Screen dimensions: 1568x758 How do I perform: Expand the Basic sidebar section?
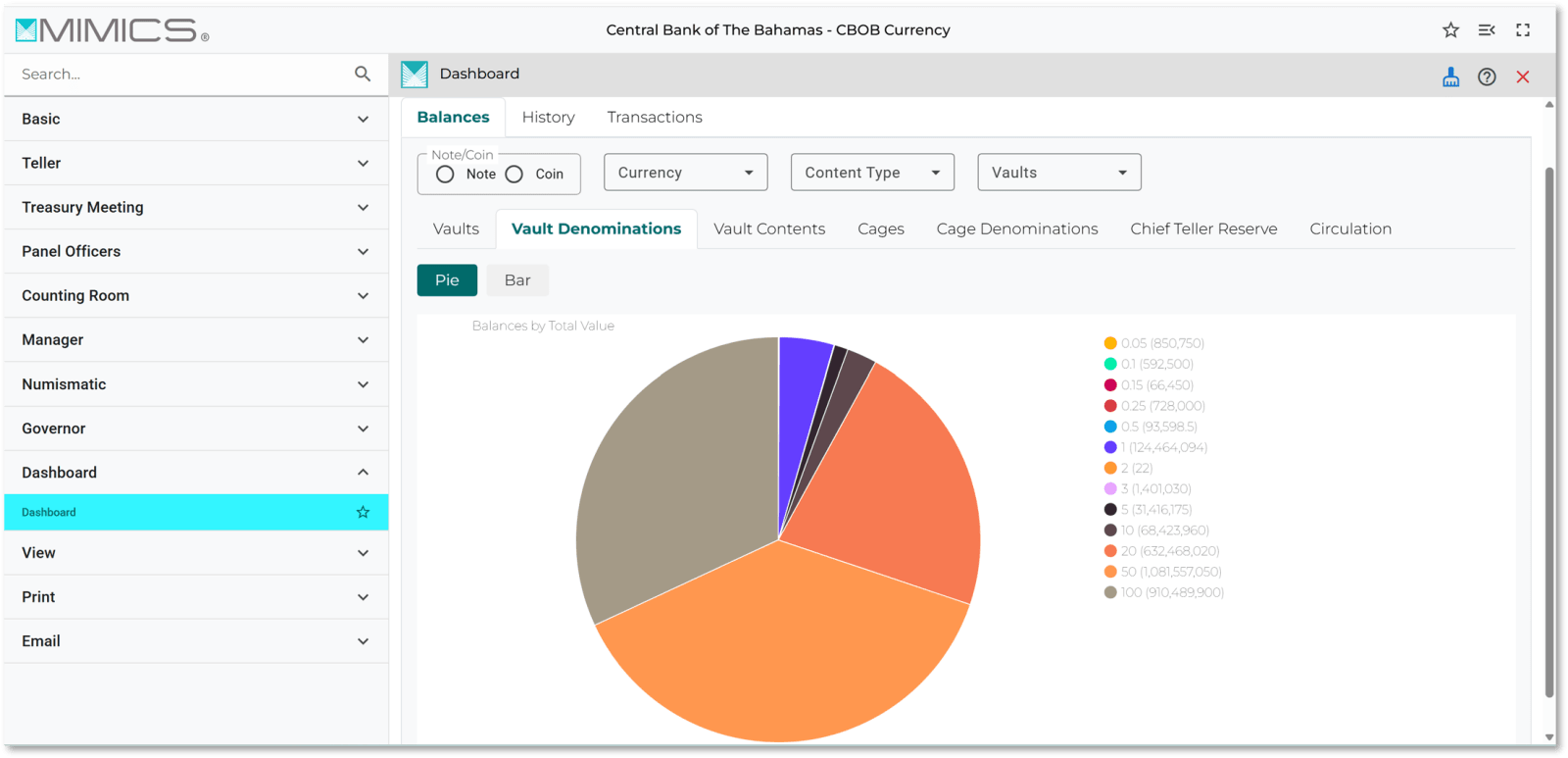196,119
